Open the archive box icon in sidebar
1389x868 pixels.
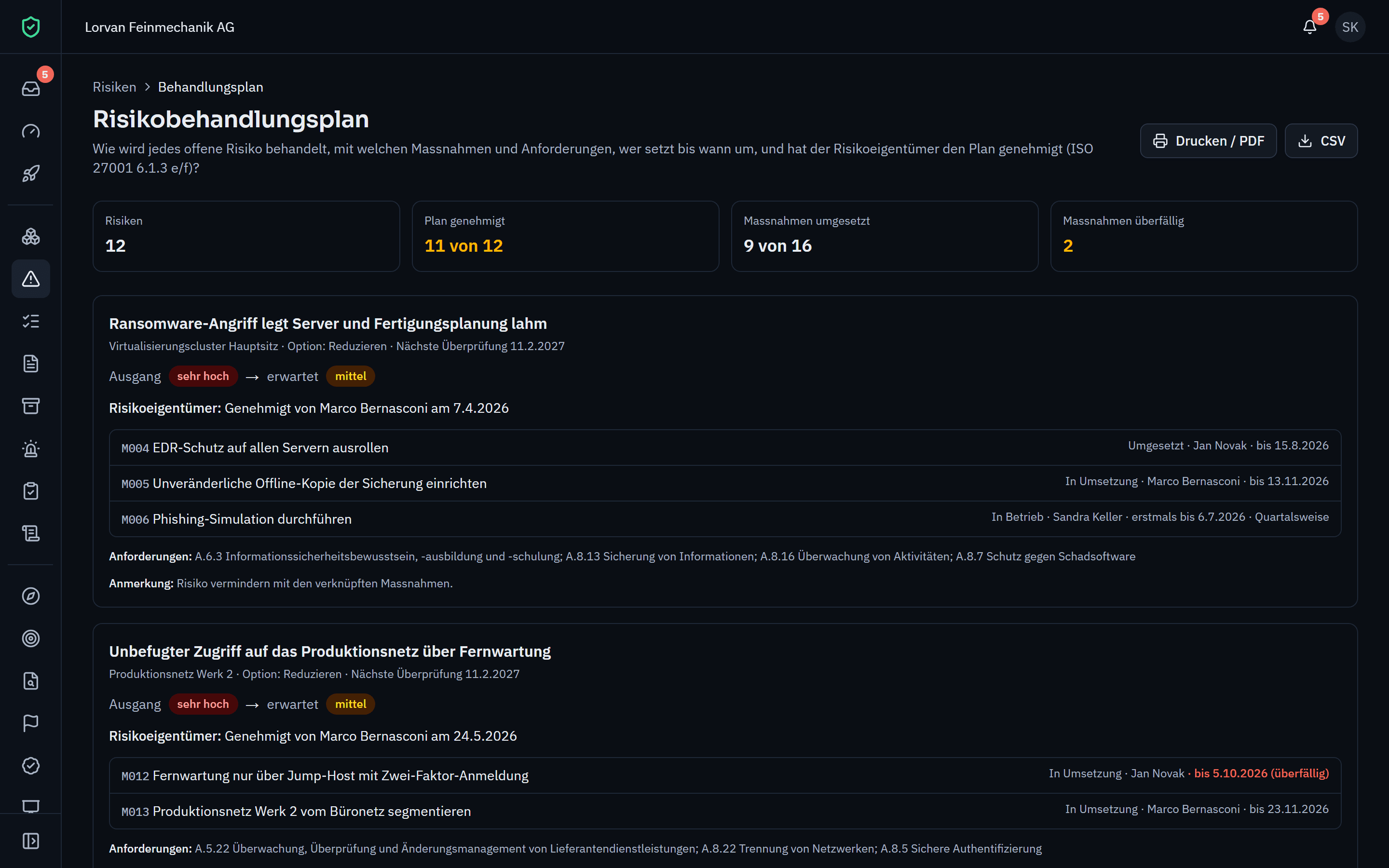click(30, 407)
